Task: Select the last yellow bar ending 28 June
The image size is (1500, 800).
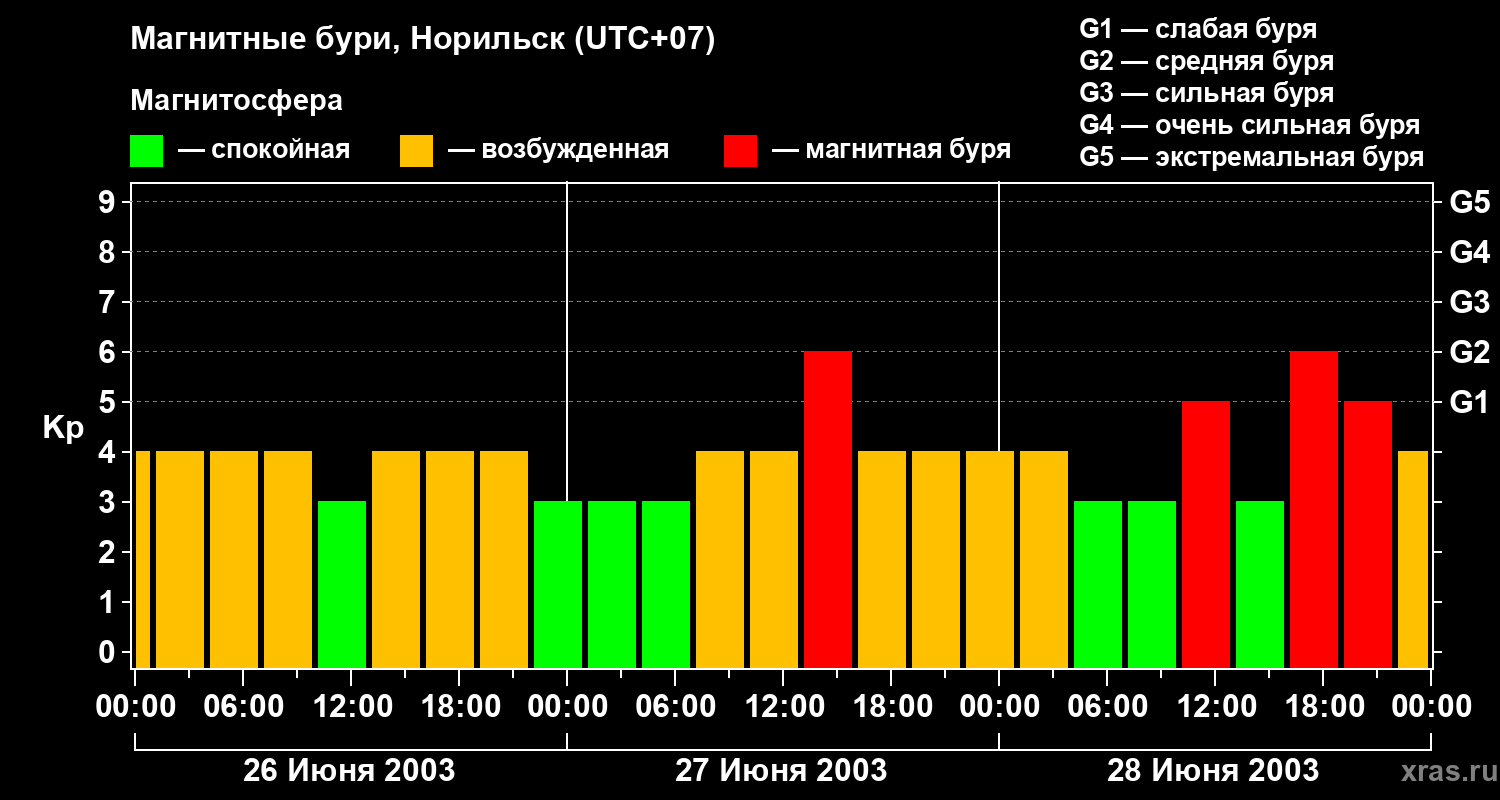Action: [1413, 560]
